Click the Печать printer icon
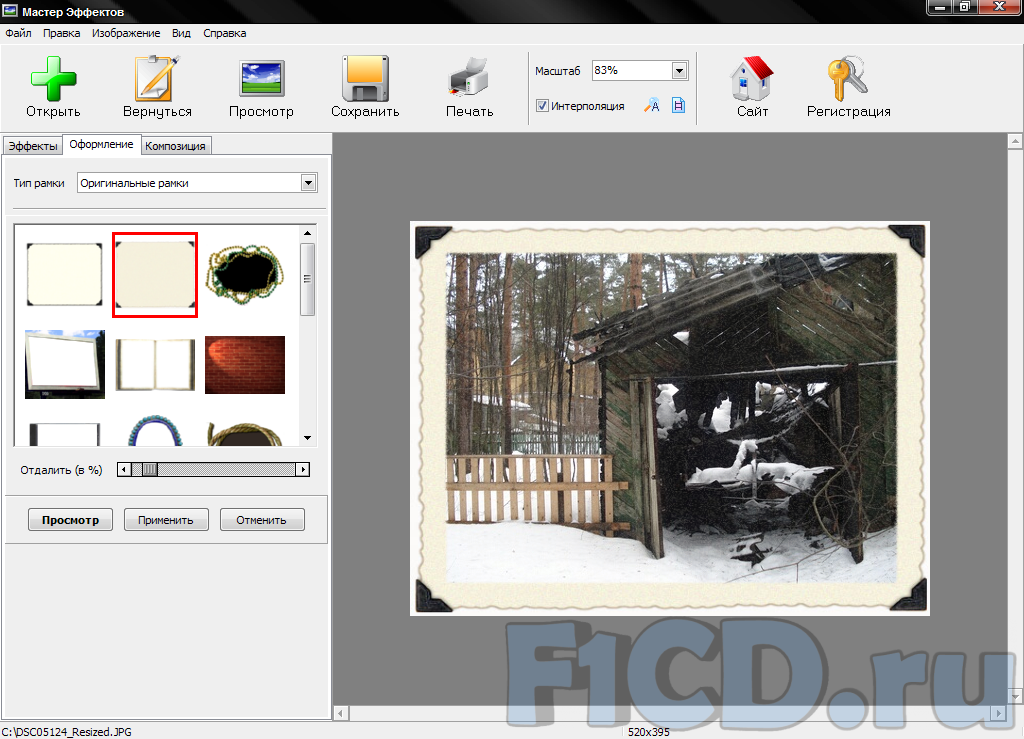1024x739 pixels. coord(469,77)
